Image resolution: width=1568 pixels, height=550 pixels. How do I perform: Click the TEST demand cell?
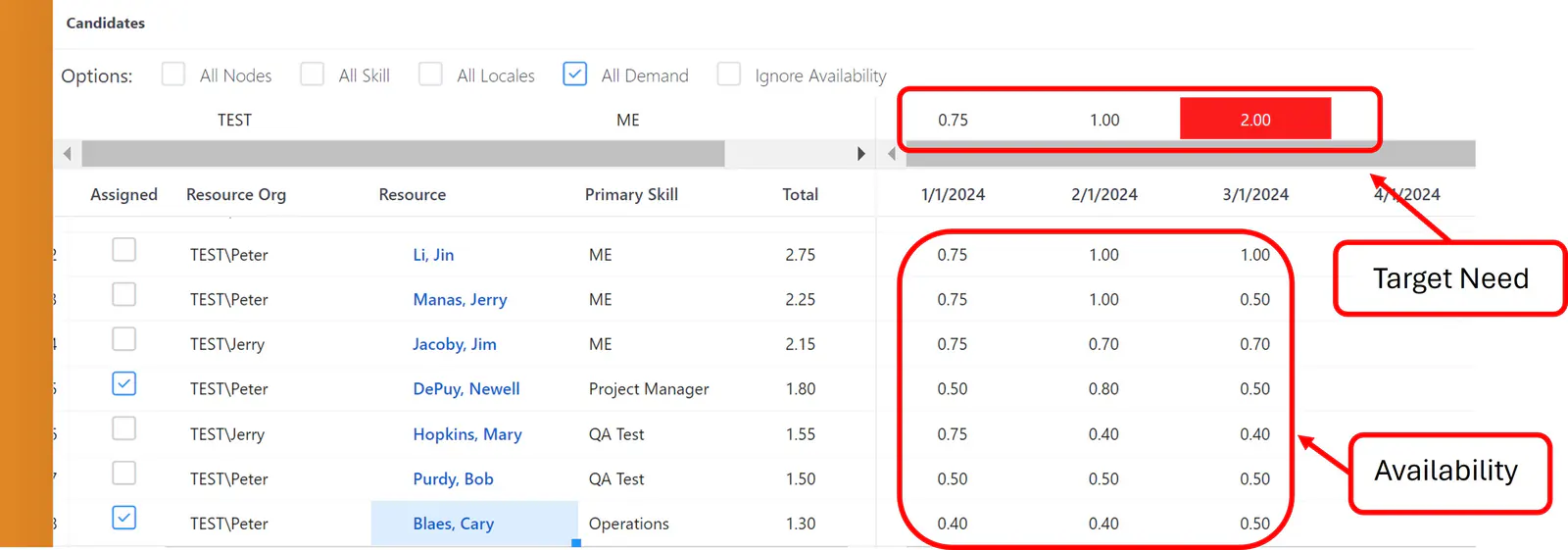(x=234, y=120)
